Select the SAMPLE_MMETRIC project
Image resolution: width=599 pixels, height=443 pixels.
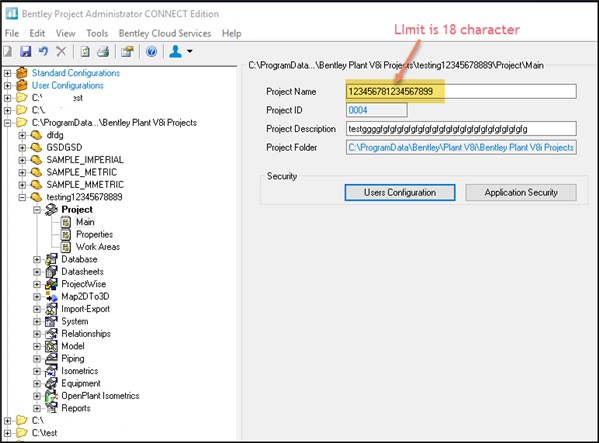[x=85, y=185]
